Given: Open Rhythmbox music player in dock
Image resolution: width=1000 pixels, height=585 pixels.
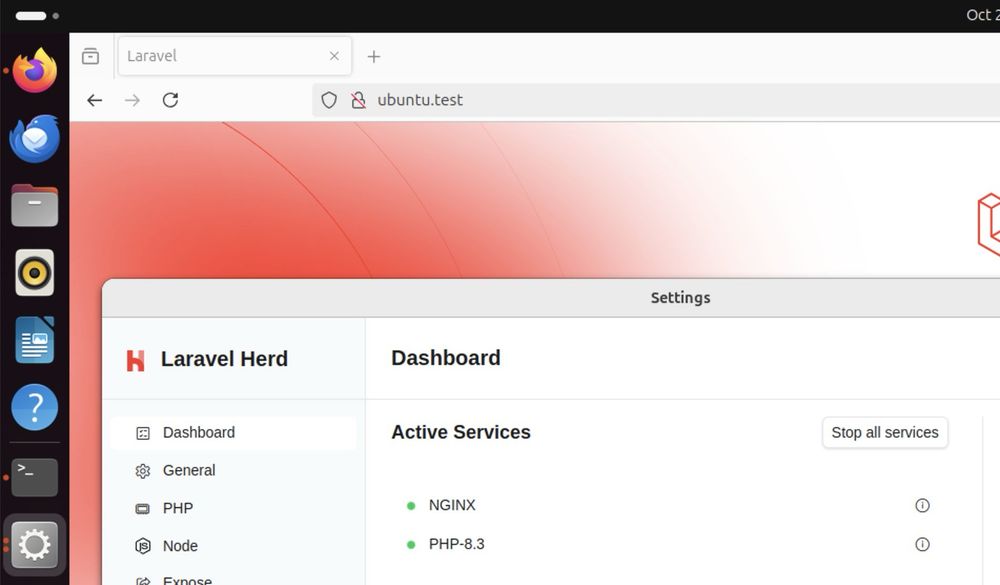Looking at the screenshot, I should (x=34, y=273).
